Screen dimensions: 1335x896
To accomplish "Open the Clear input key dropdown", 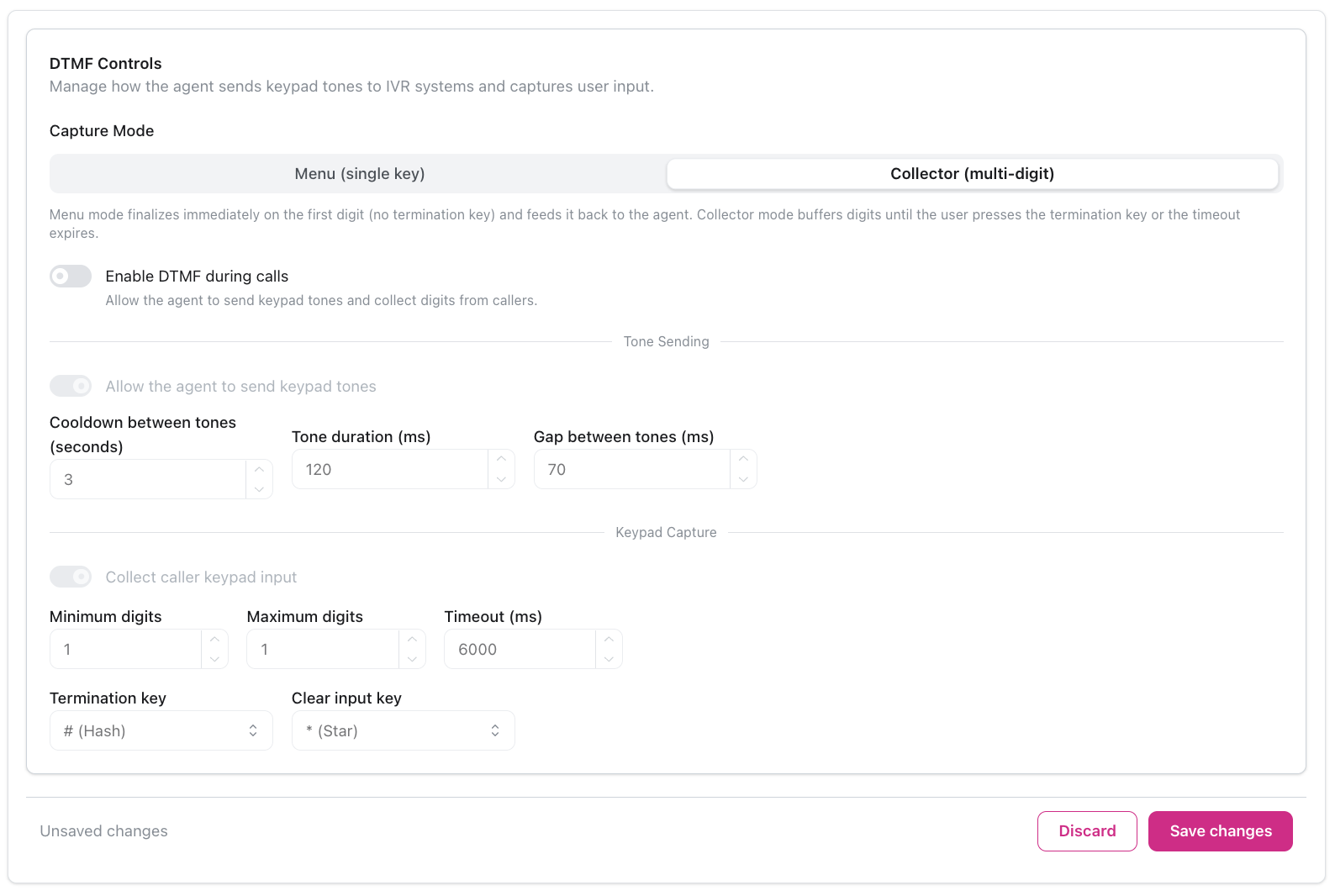I will point(403,731).
